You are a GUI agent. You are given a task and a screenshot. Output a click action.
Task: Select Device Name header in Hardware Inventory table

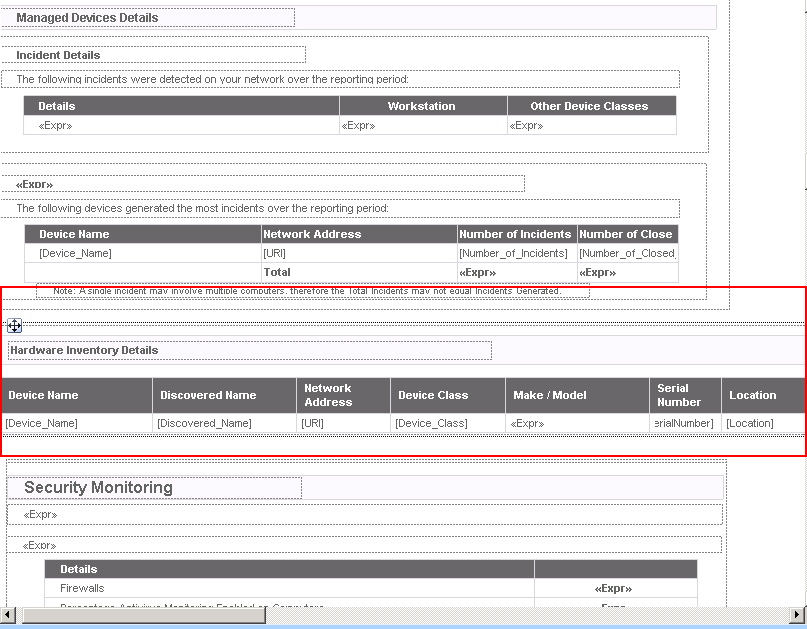pos(77,395)
